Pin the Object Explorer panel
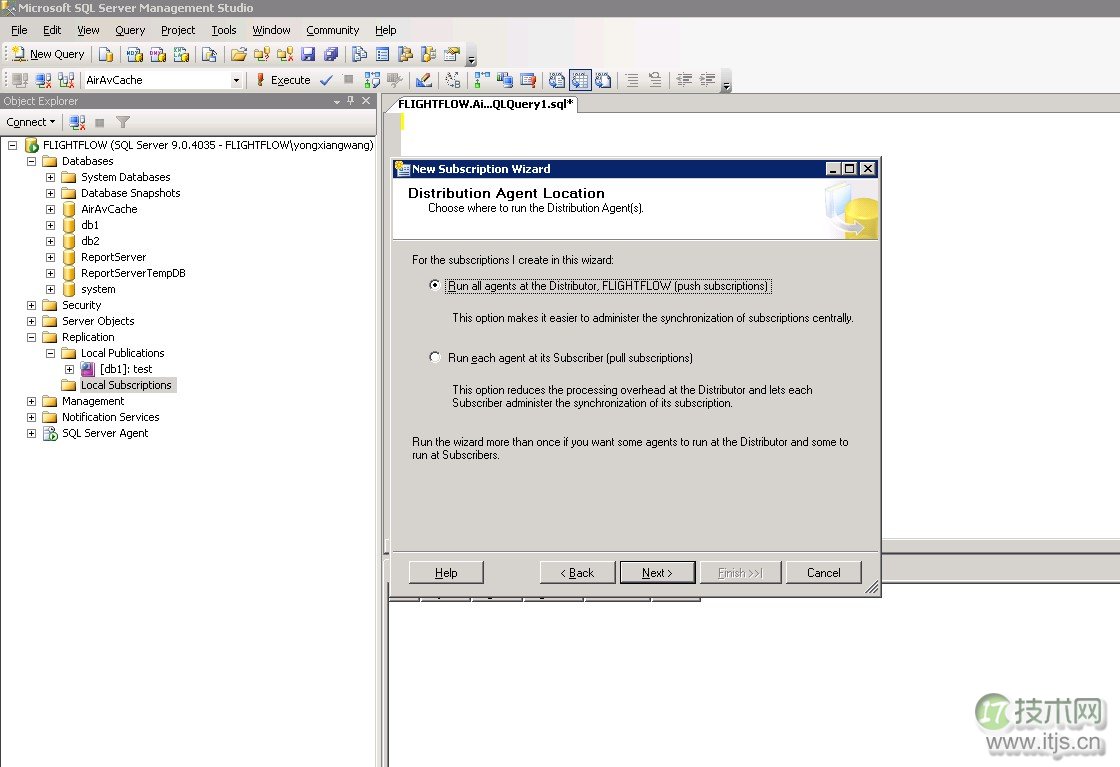 pyautogui.click(x=351, y=101)
